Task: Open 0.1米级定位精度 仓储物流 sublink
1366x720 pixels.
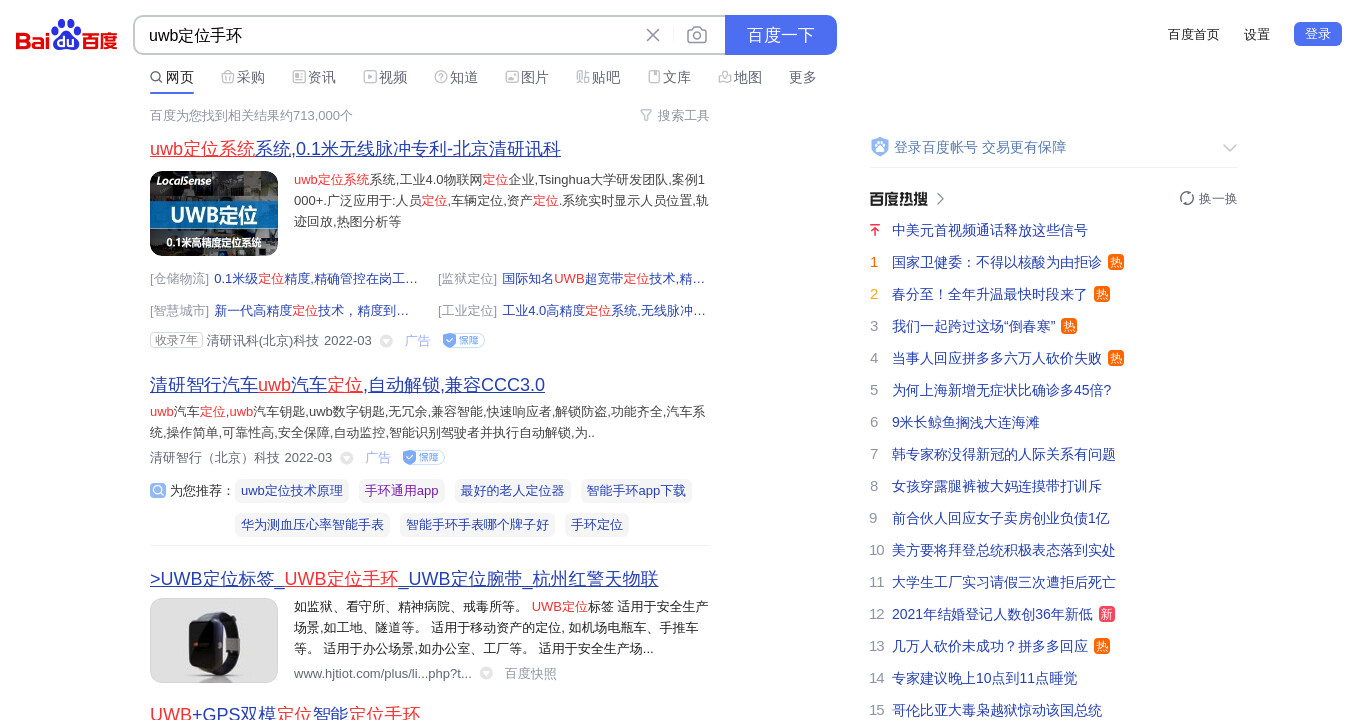Action: 316,279
